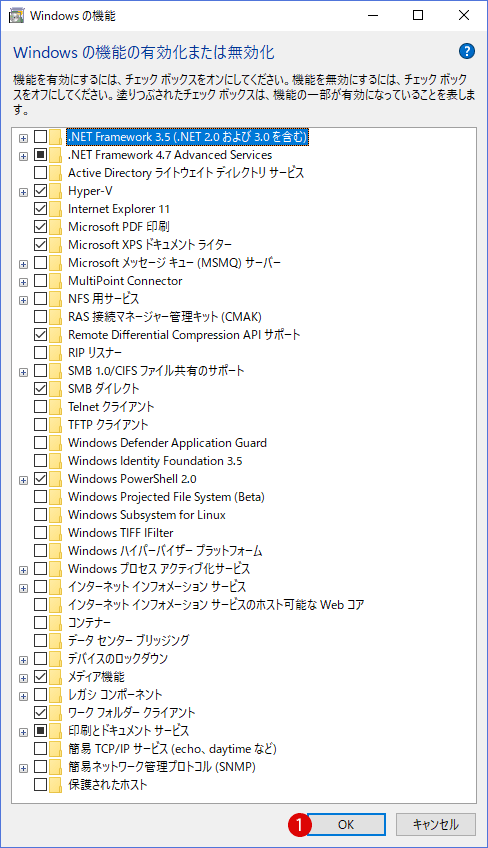The width and height of the screenshot is (488, 848).
Task: Expand the NFS 用サービス node
Action: click(x=23, y=300)
